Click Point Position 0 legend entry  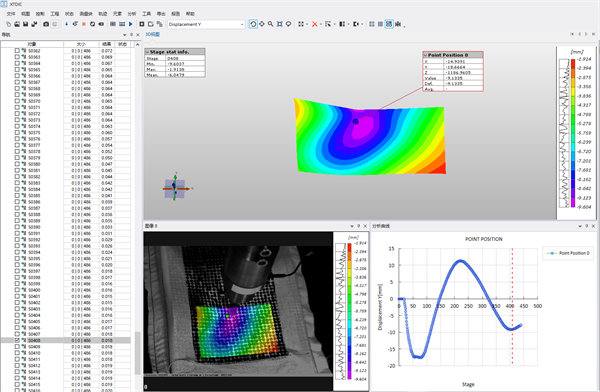[568, 253]
